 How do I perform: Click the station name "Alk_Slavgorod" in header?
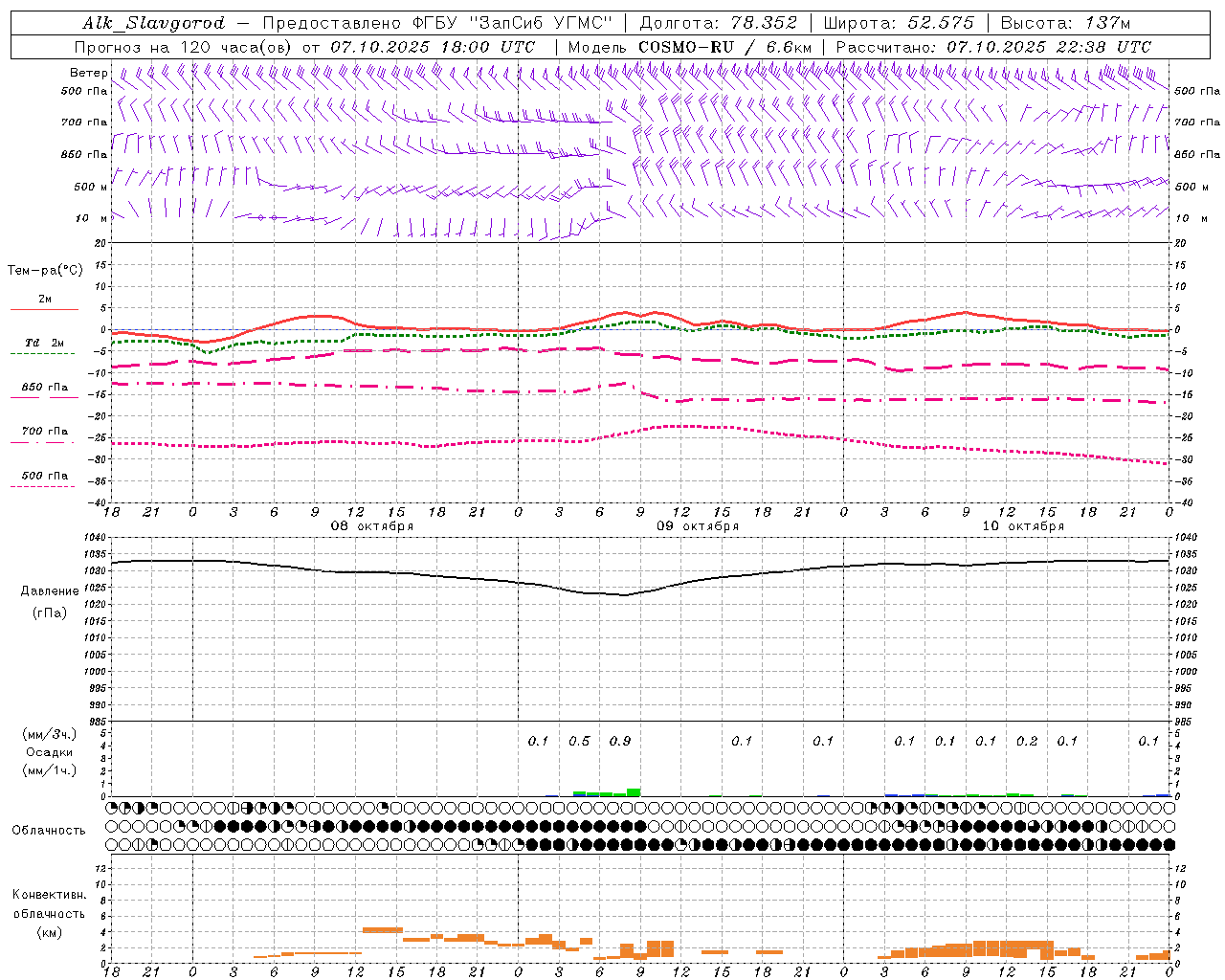click(154, 23)
